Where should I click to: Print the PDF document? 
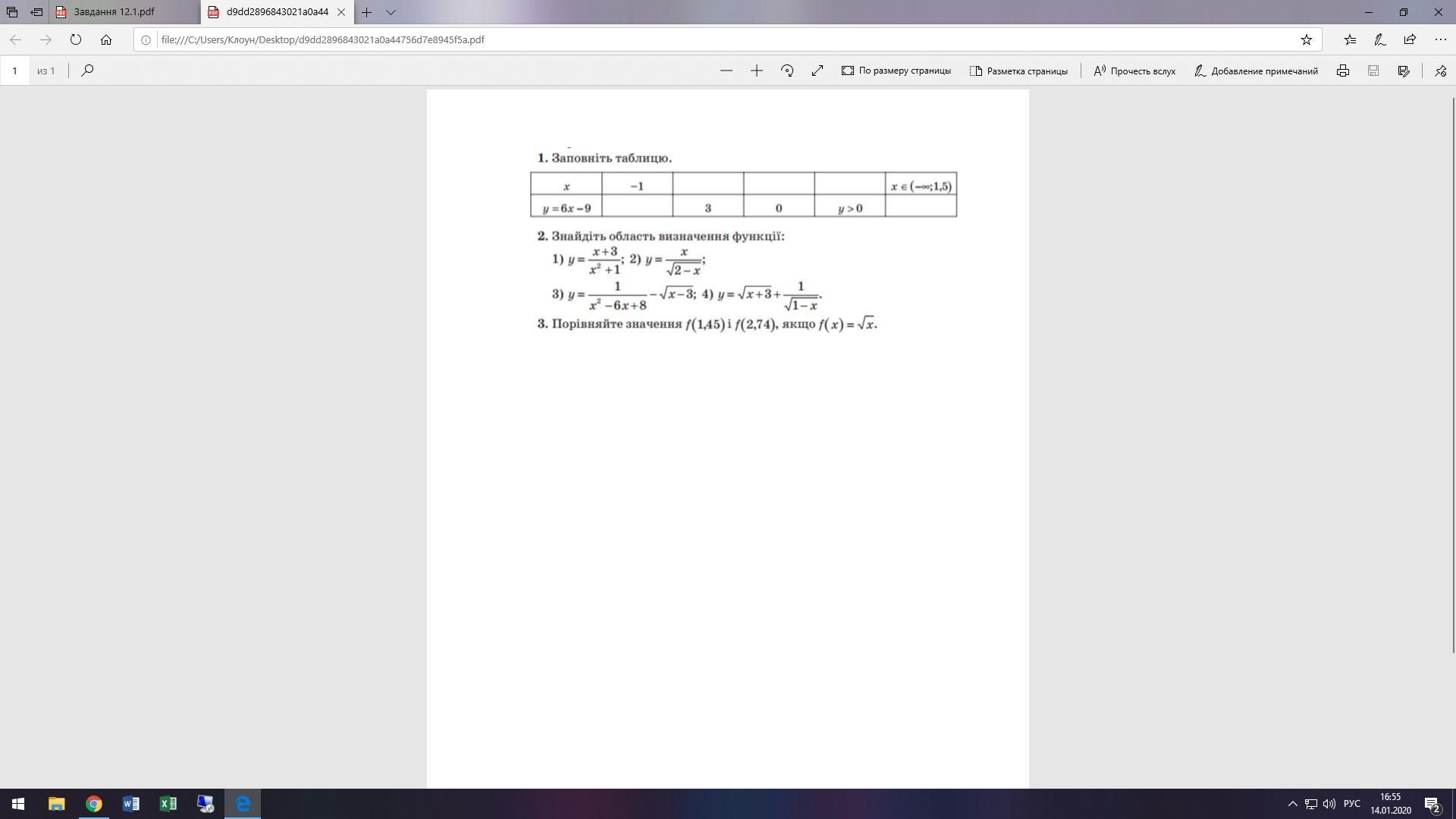[x=1342, y=71]
